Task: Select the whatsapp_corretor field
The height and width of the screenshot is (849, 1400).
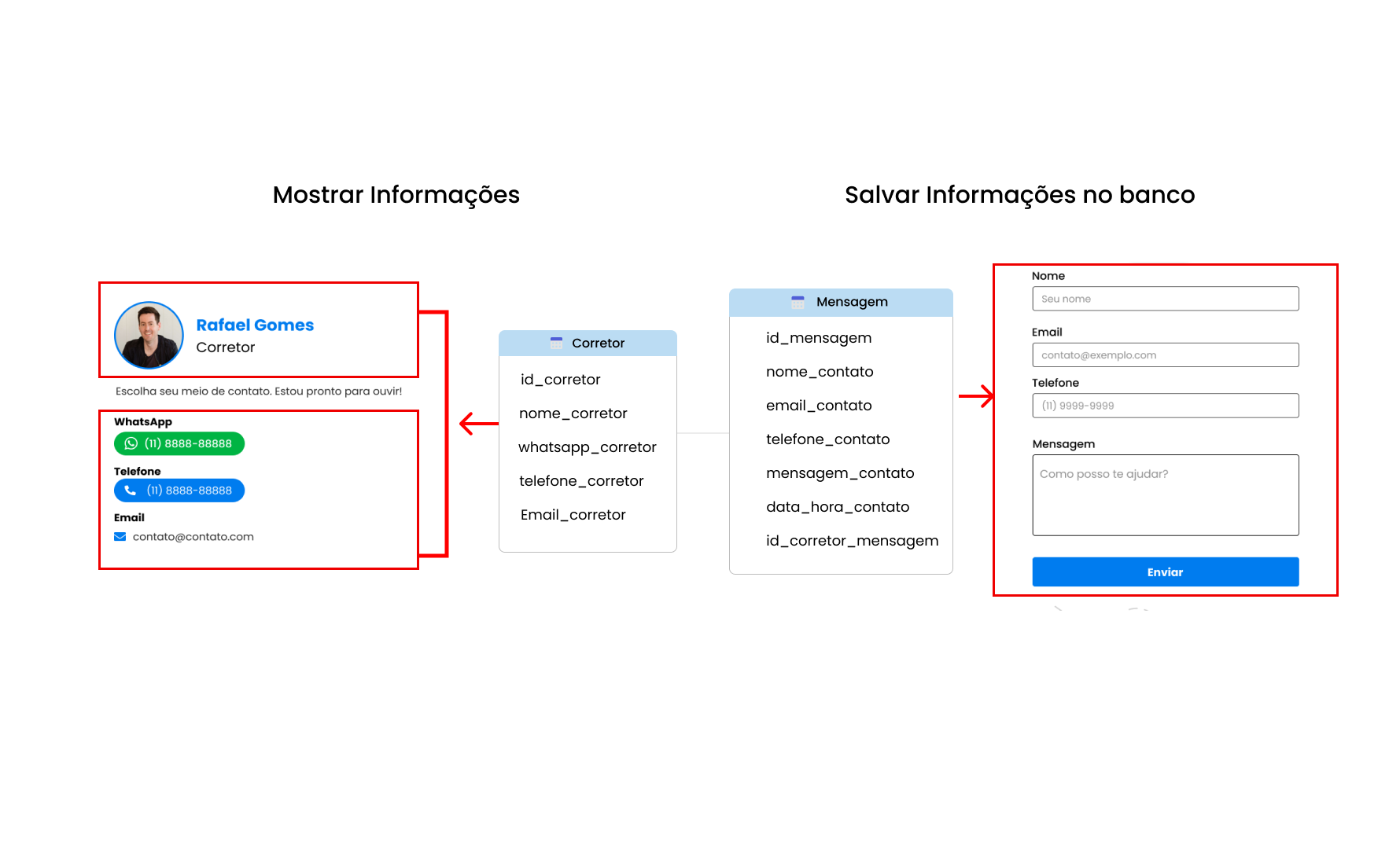Action: [587, 447]
